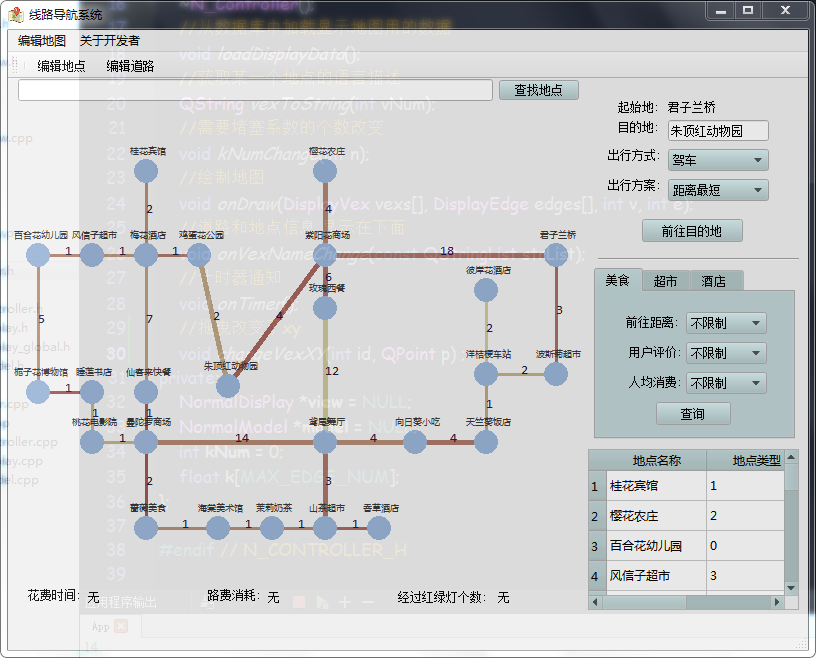Click the 玫瑰西餐 map node
Image resolution: width=816 pixels, height=658 pixels.
[325, 308]
